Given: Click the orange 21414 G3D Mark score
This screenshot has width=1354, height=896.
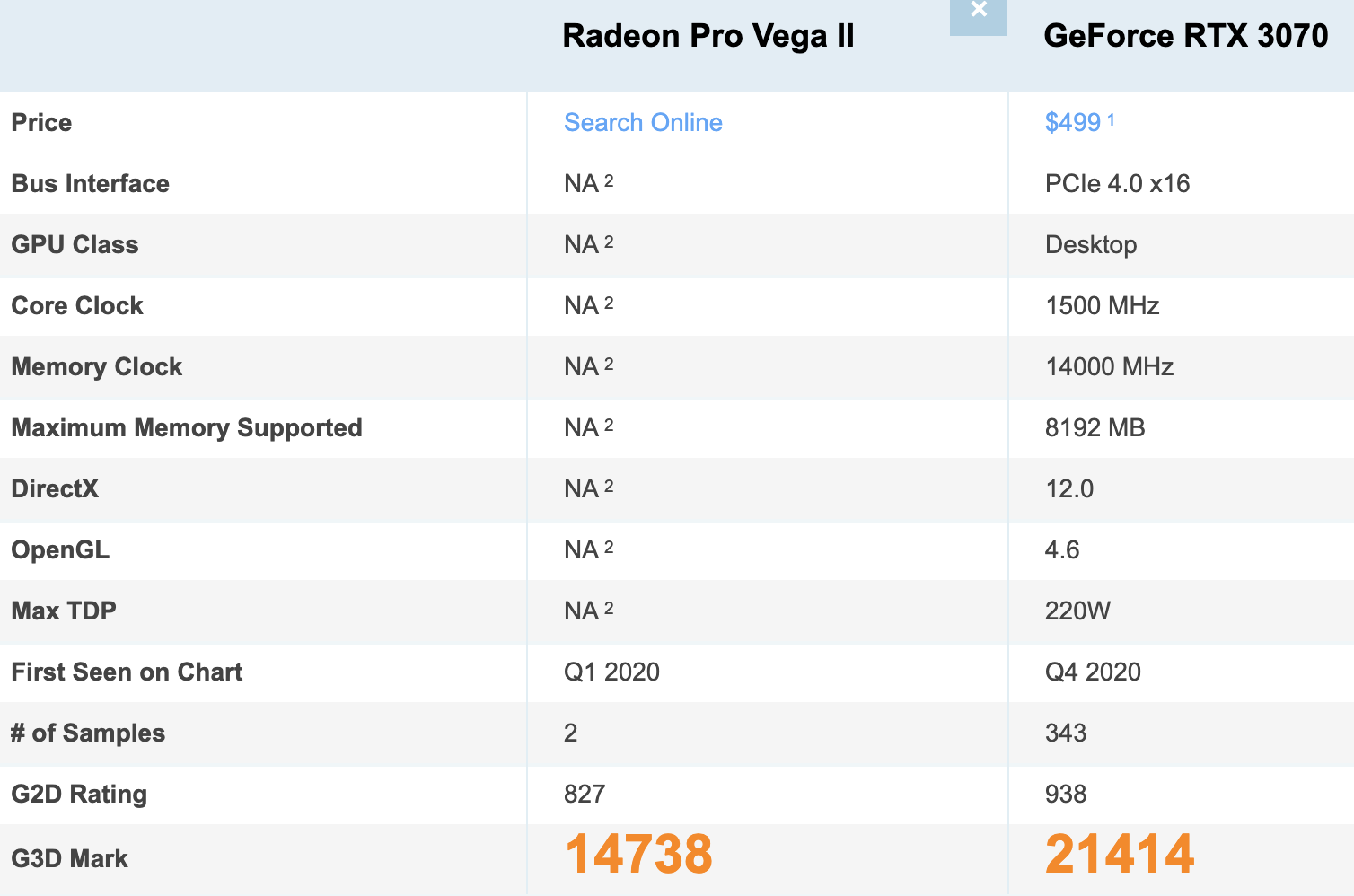Looking at the screenshot, I should (1120, 853).
